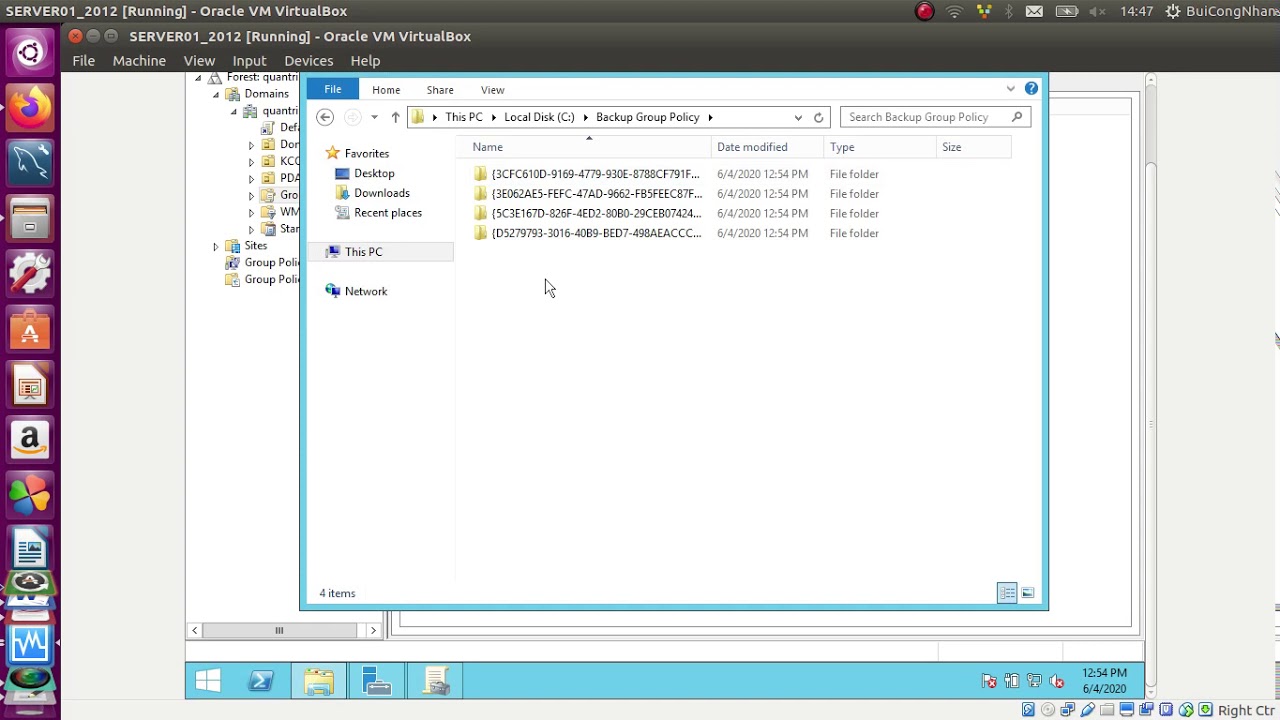
Task: Collapse the Forest tree node
Action: (x=198, y=78)
